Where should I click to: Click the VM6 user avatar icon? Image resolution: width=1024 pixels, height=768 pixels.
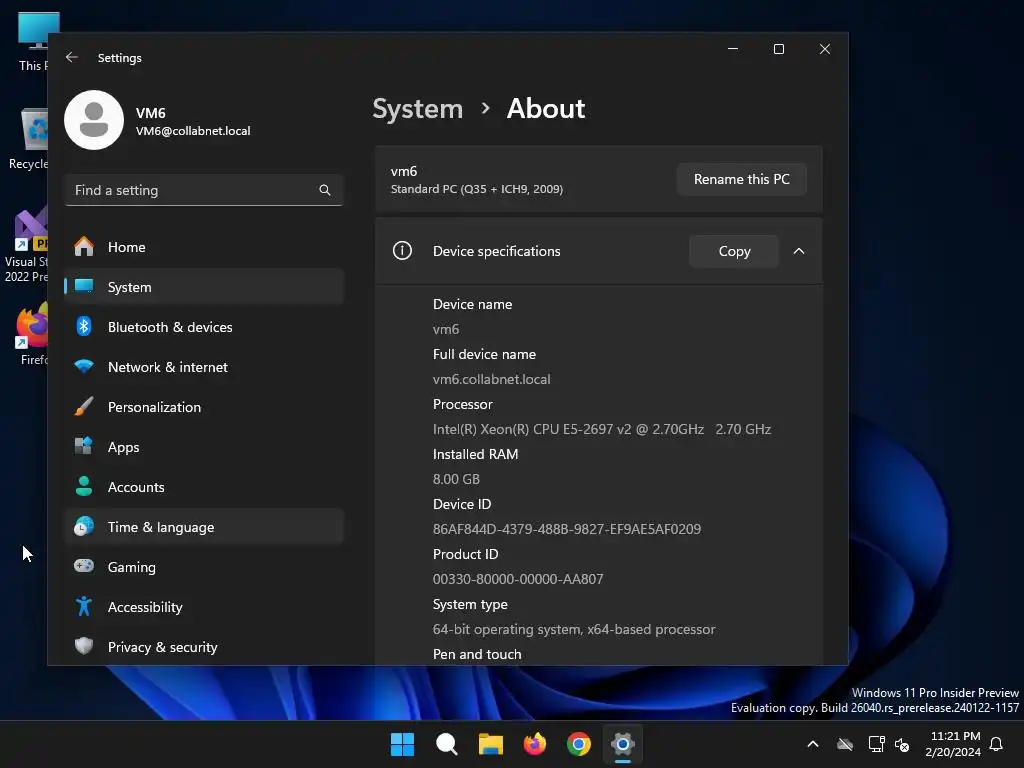click(x=94, y=120)
